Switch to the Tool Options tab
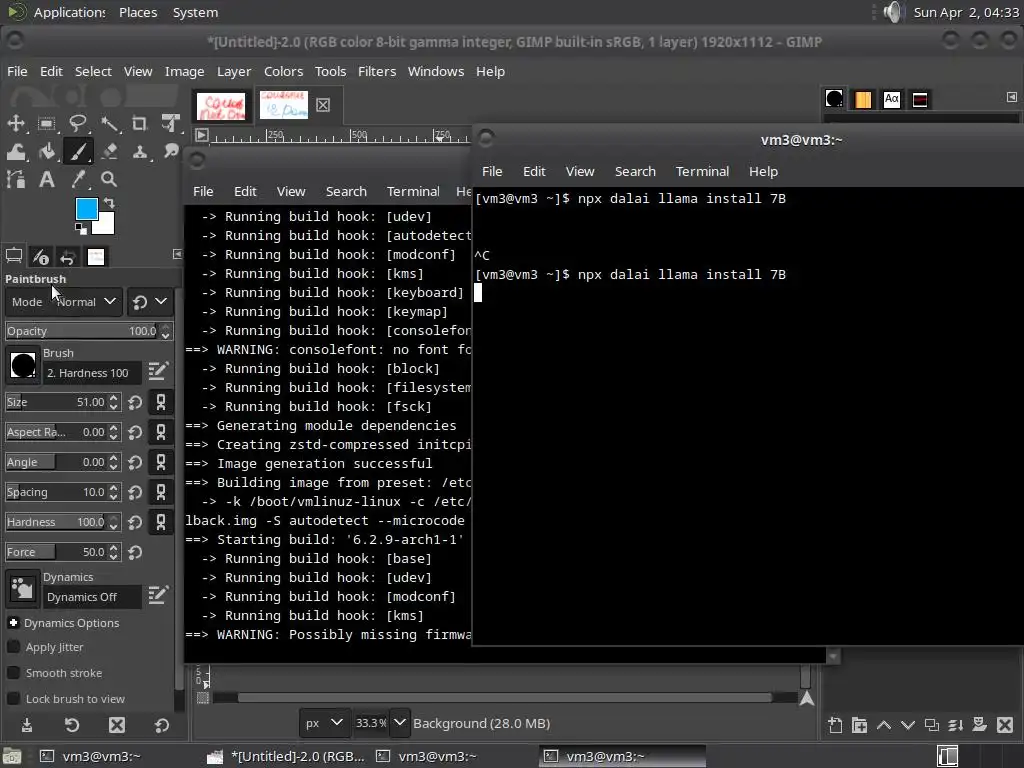The image size is (1024, 768). [14, 257]
